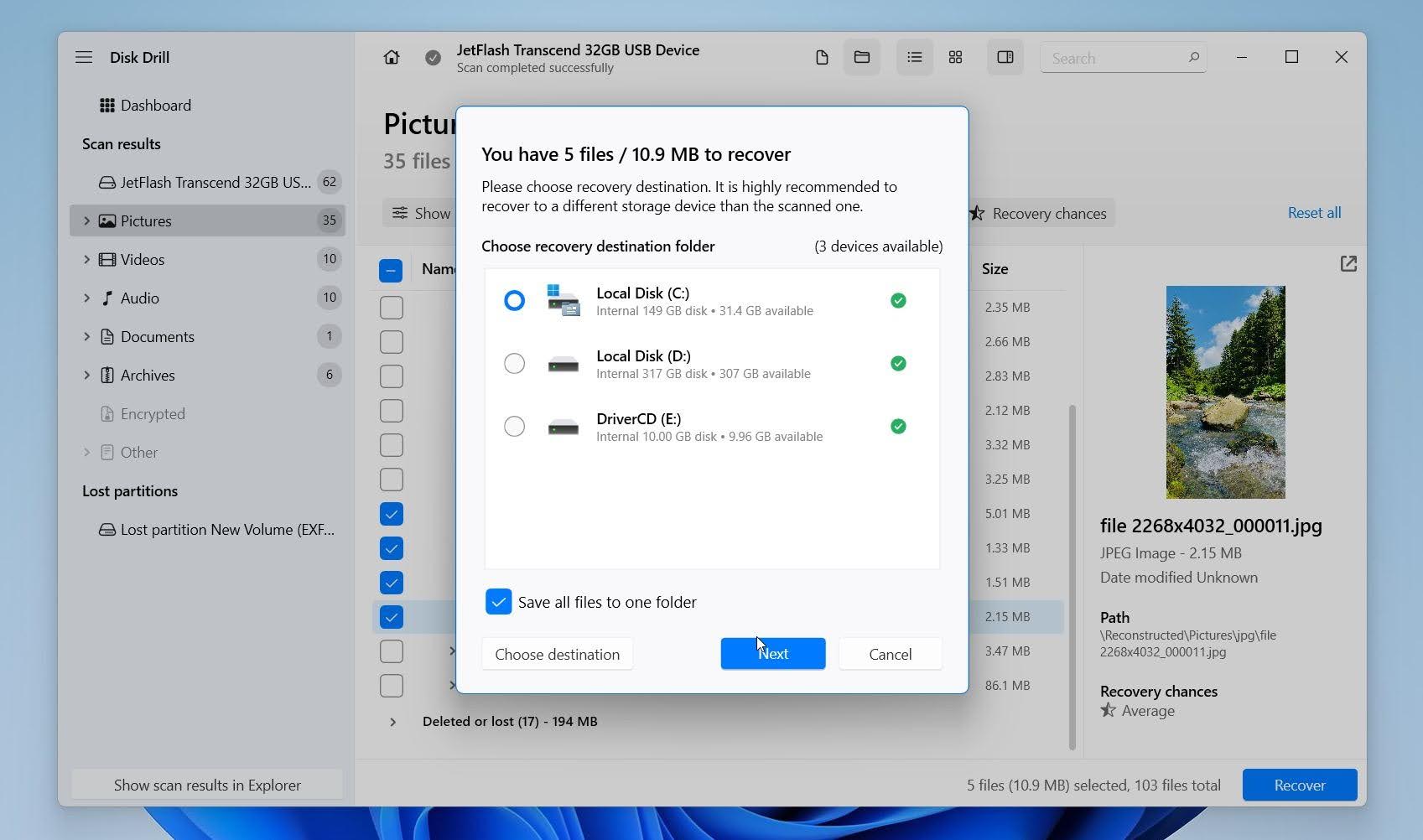This screenshot has width=1423, height=840.
Task: Expand the Documents category
Action: pos(86,336)
